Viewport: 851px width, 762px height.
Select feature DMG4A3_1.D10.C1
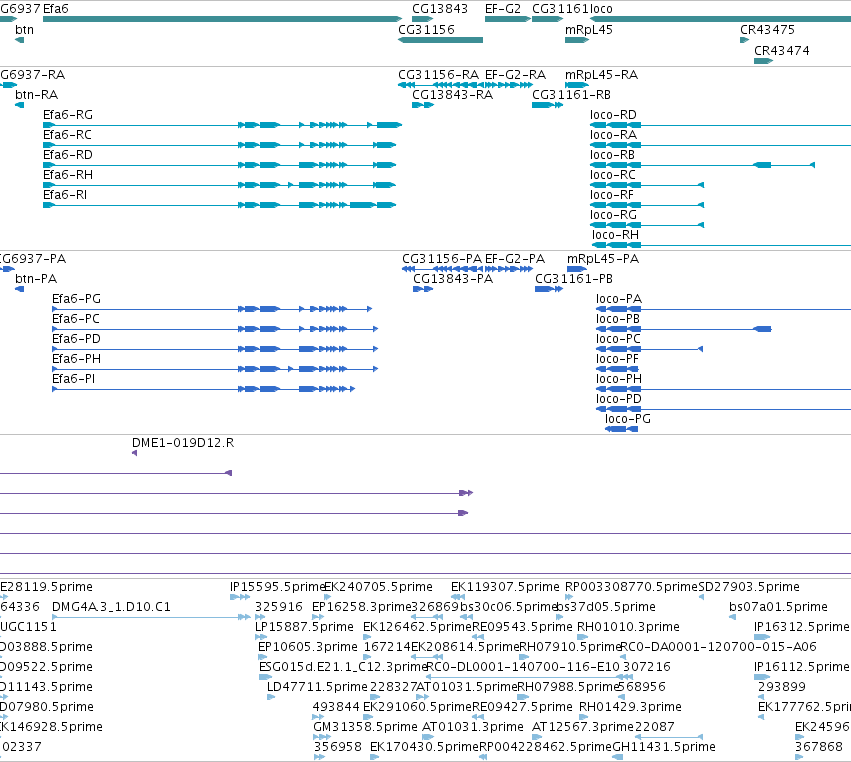click(x=111, y=607)
